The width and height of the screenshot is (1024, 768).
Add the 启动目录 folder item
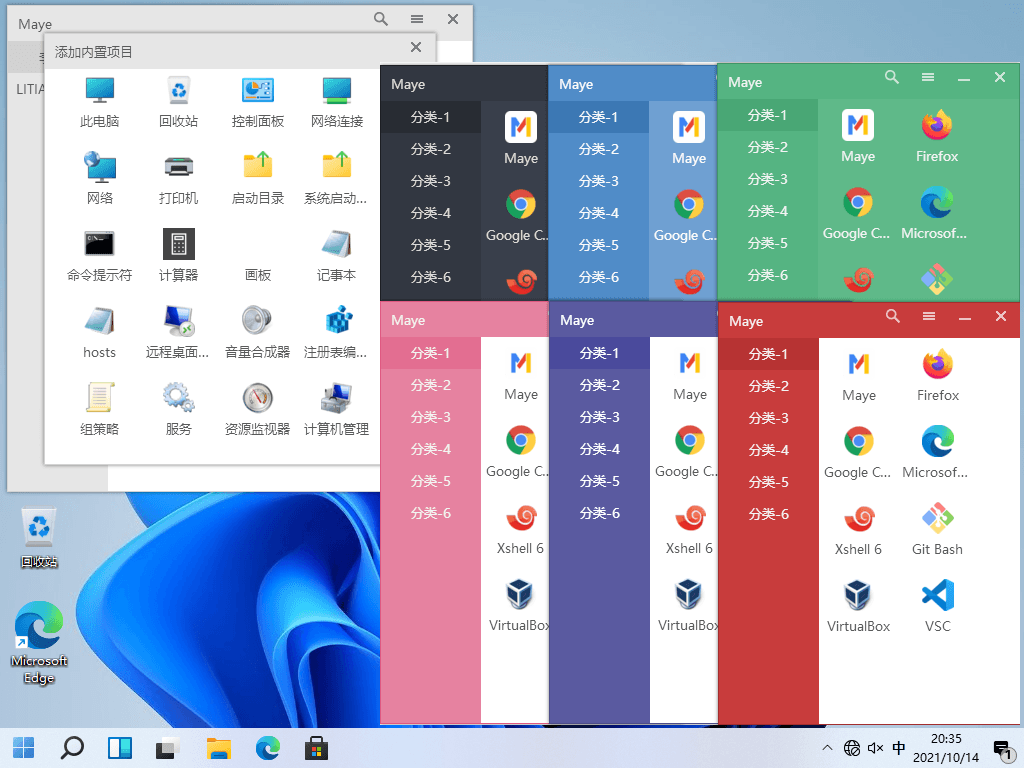[x=257, y=178]
